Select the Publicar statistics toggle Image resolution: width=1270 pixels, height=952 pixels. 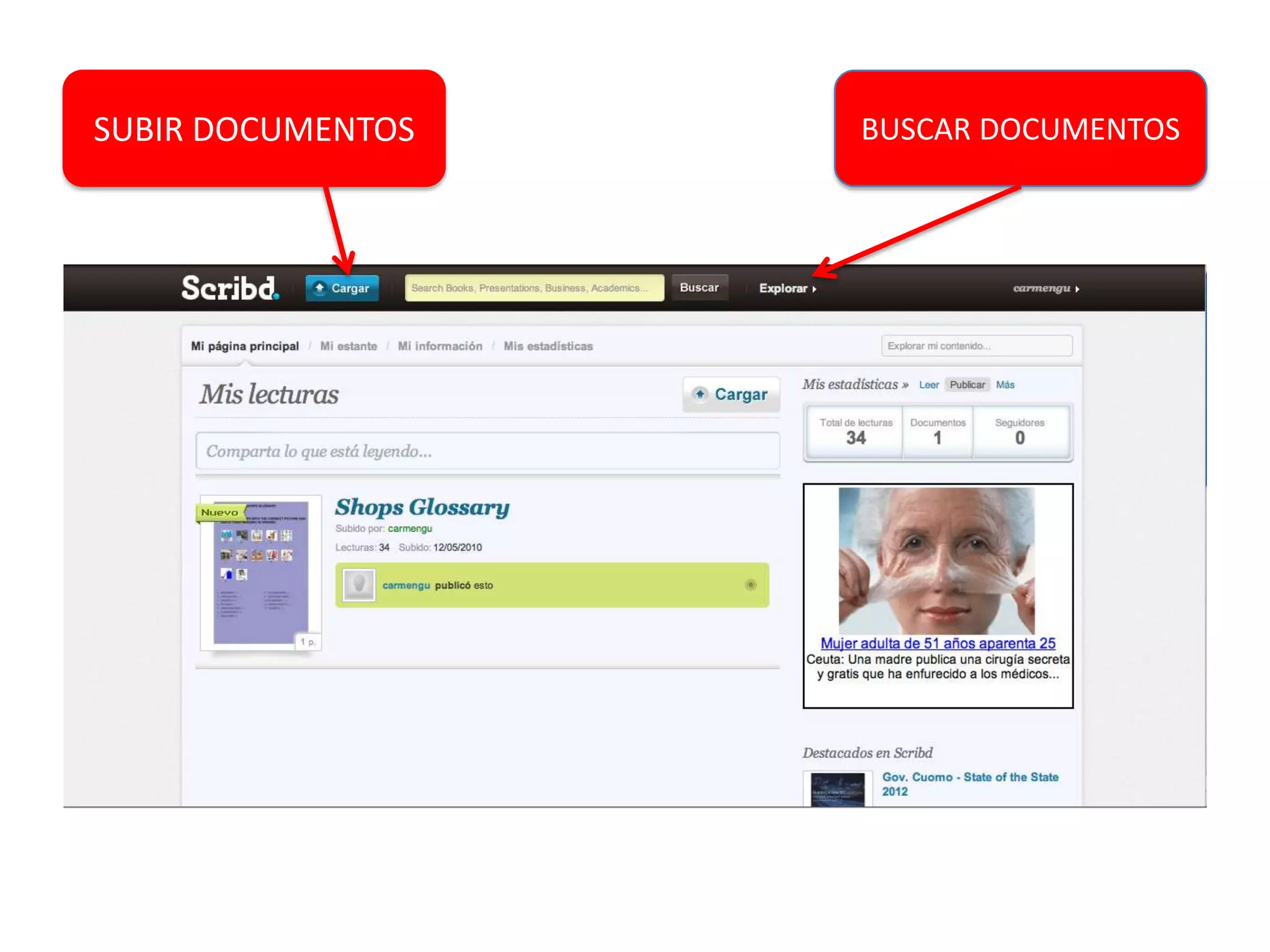[967, 385]
